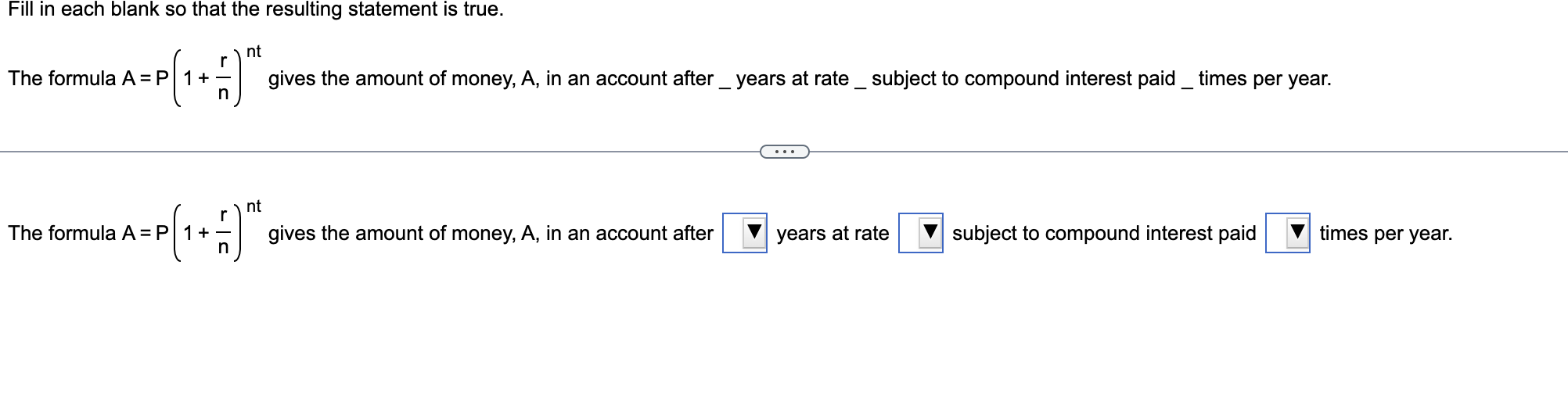Click "The formula A = P" in the question row
The height and width of the screenshot is (394, 1568).
coord(88,78)
